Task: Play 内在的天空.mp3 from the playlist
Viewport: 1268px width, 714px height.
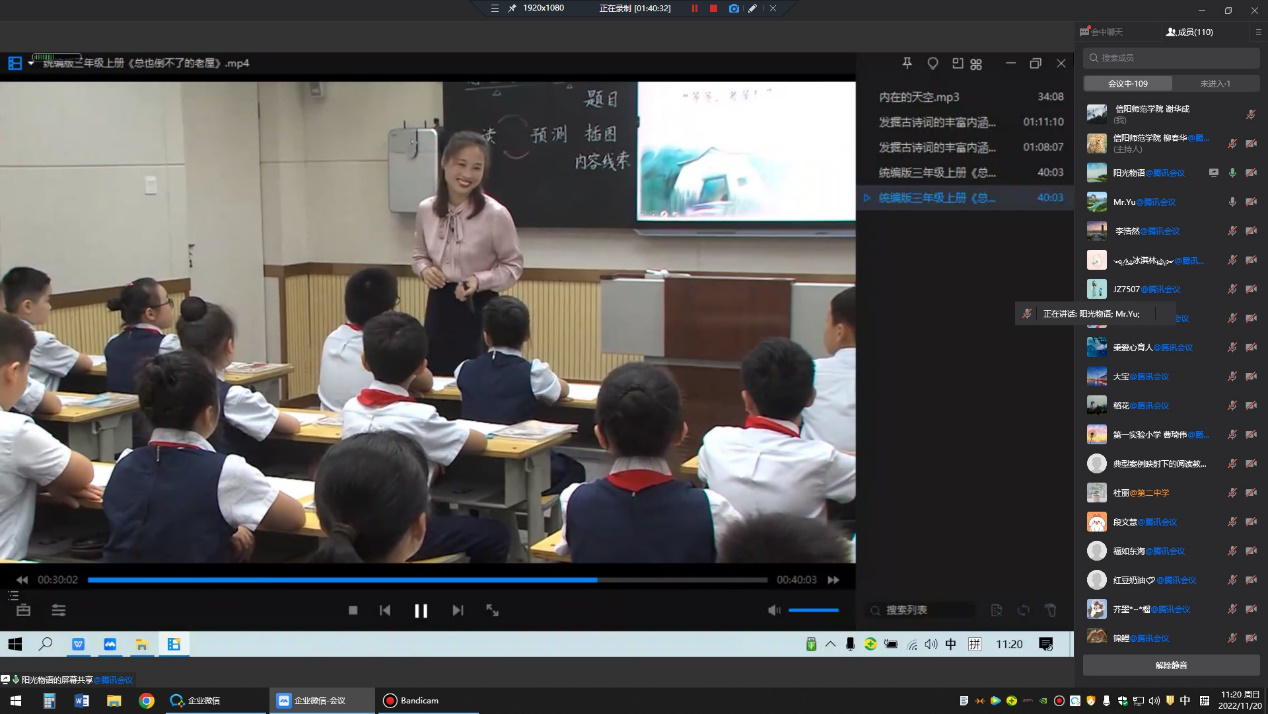Action: click(919, 97)
